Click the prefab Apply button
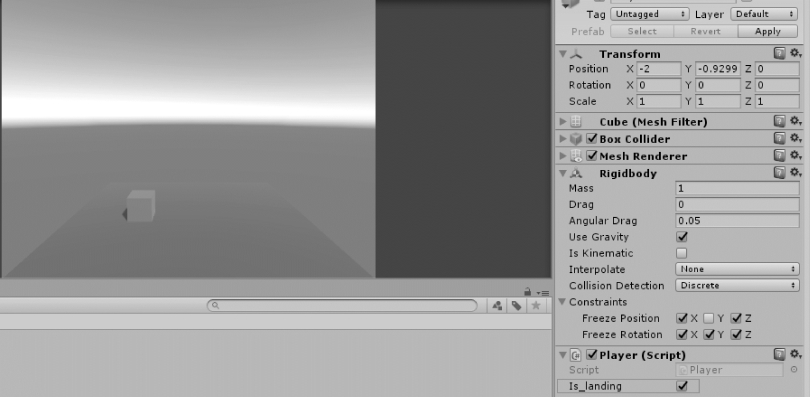Screen dimensions: 810x397 [768, 31]
